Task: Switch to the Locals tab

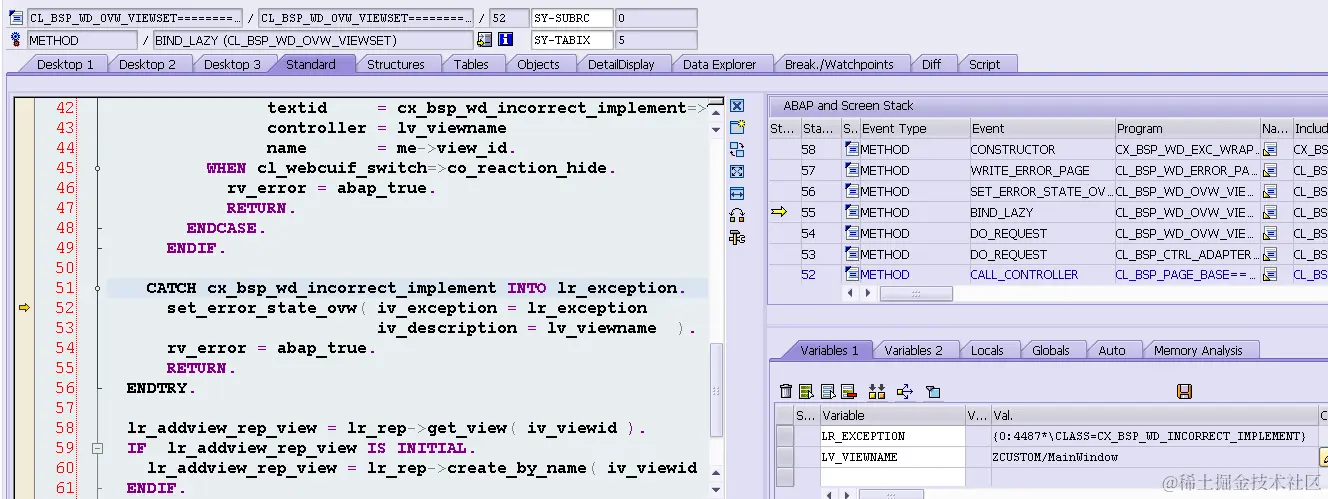Action: (987, 350)
